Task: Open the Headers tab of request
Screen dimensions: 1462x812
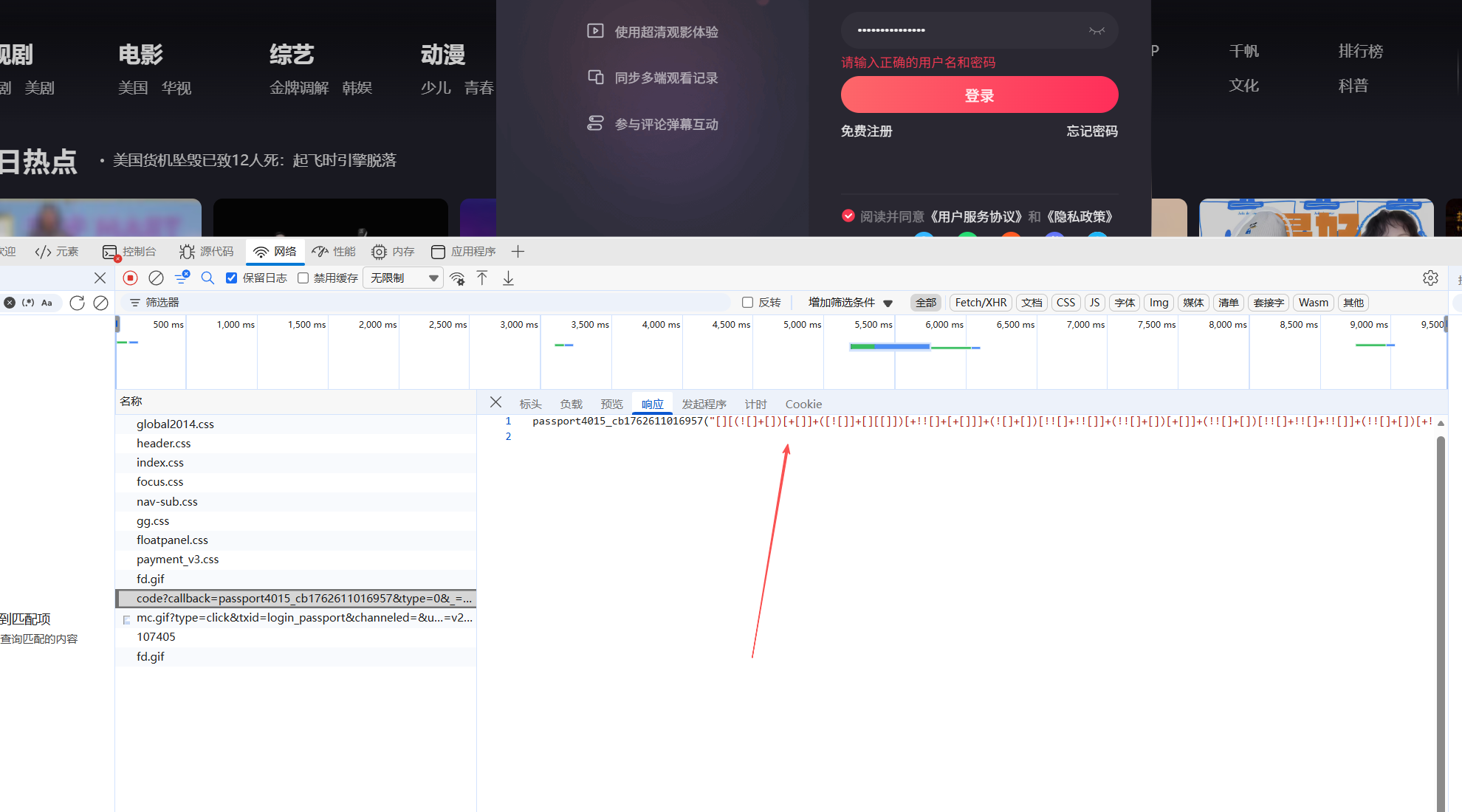Action: [530, 405]
